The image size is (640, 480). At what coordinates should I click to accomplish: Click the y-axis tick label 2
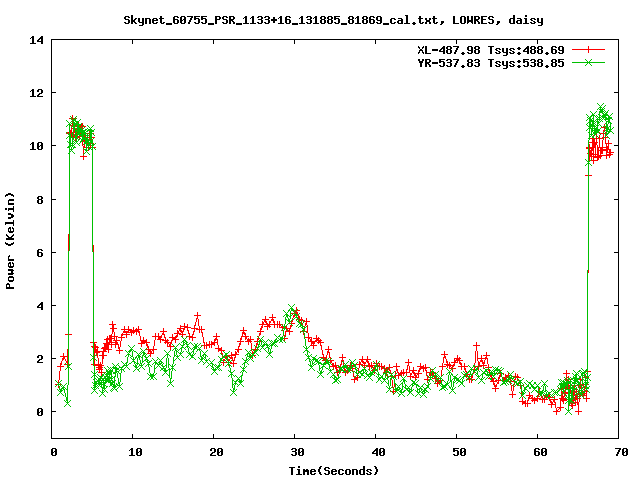(40, 359)
